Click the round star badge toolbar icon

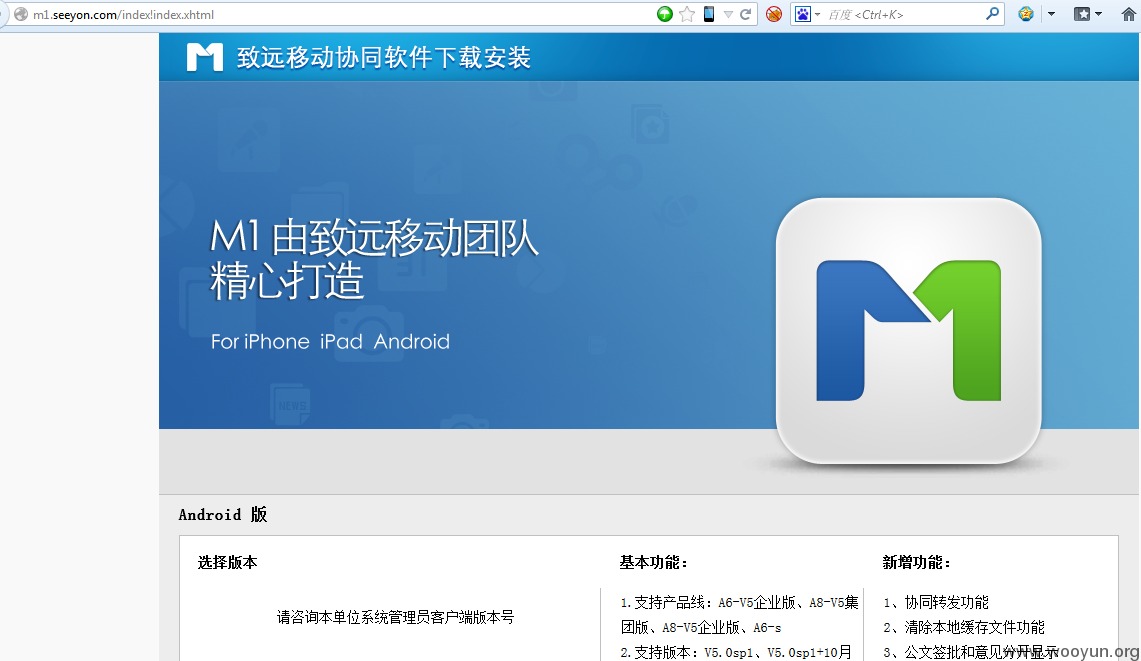pos(1026,14)
